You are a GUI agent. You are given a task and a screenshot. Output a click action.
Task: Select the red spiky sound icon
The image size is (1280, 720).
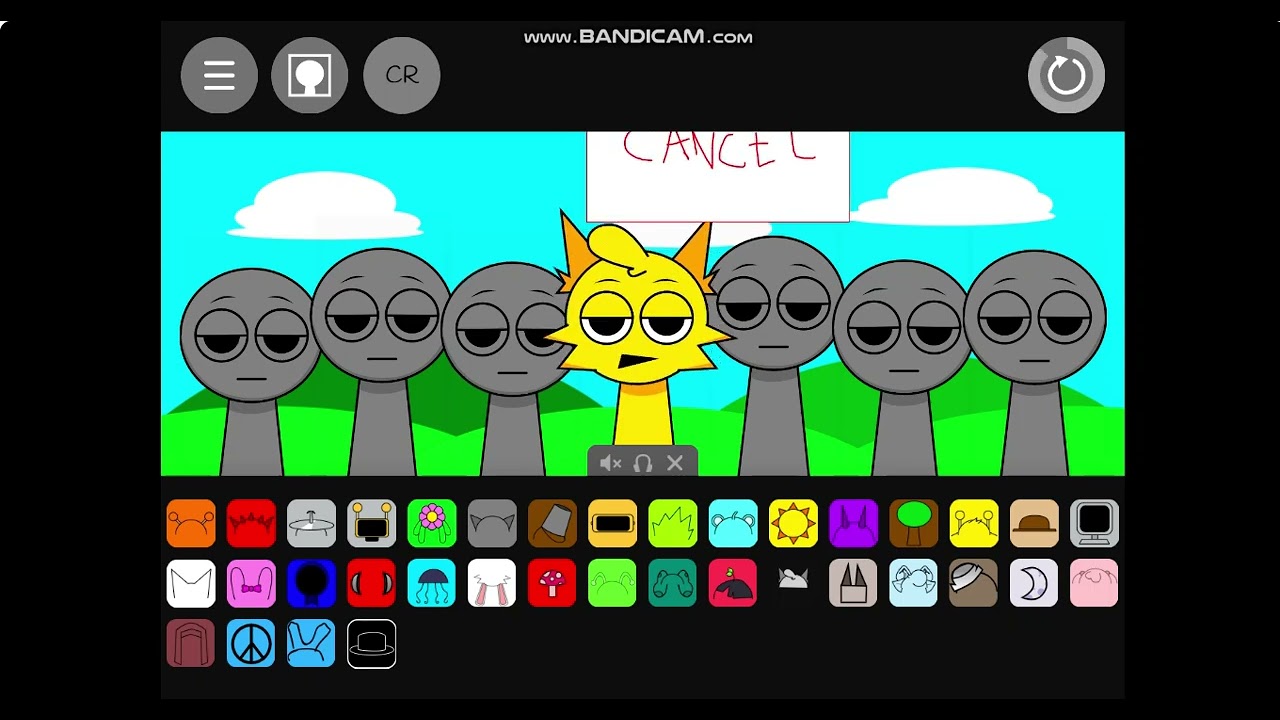pos(251,524)
